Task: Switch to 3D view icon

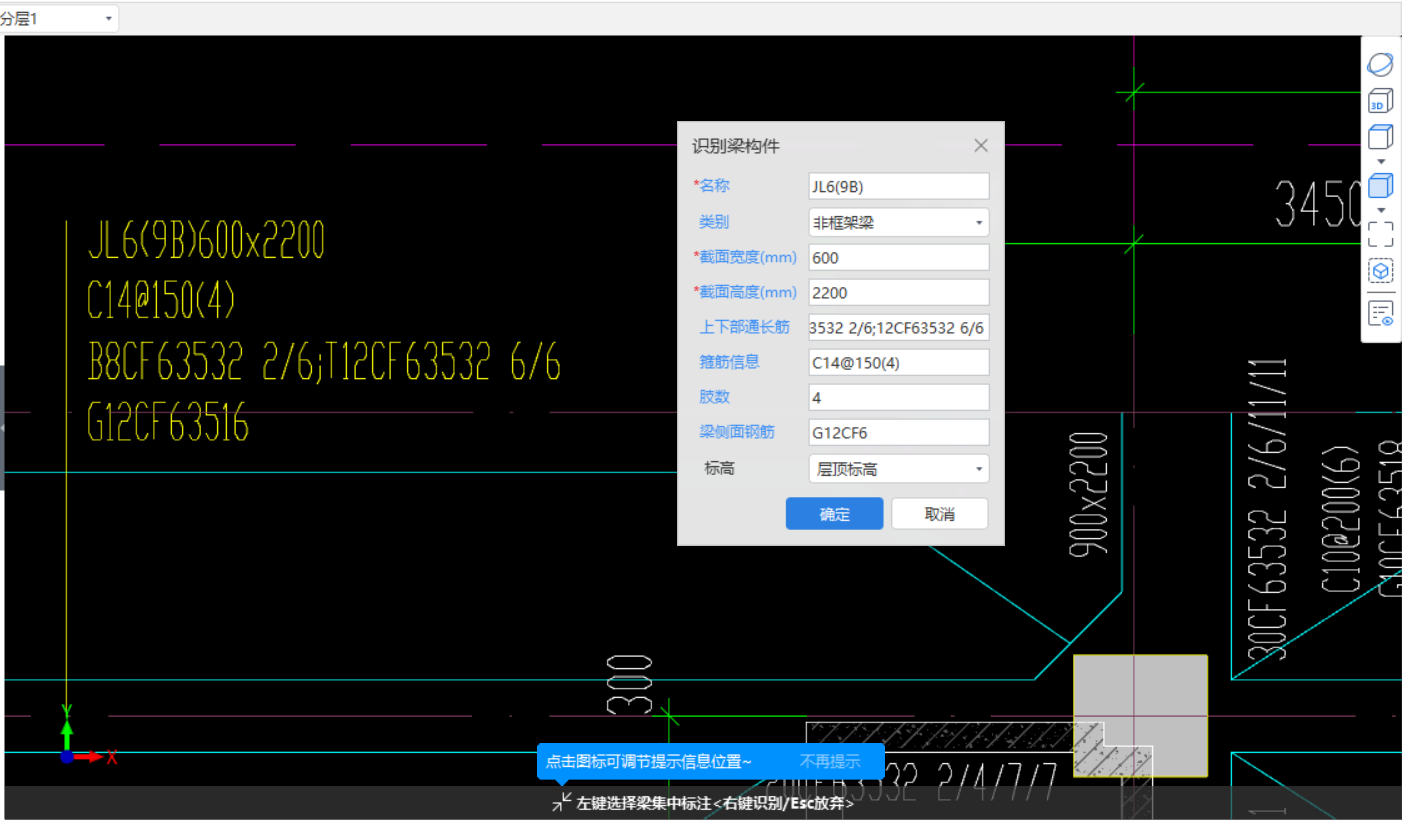Action: [1380, 101]
